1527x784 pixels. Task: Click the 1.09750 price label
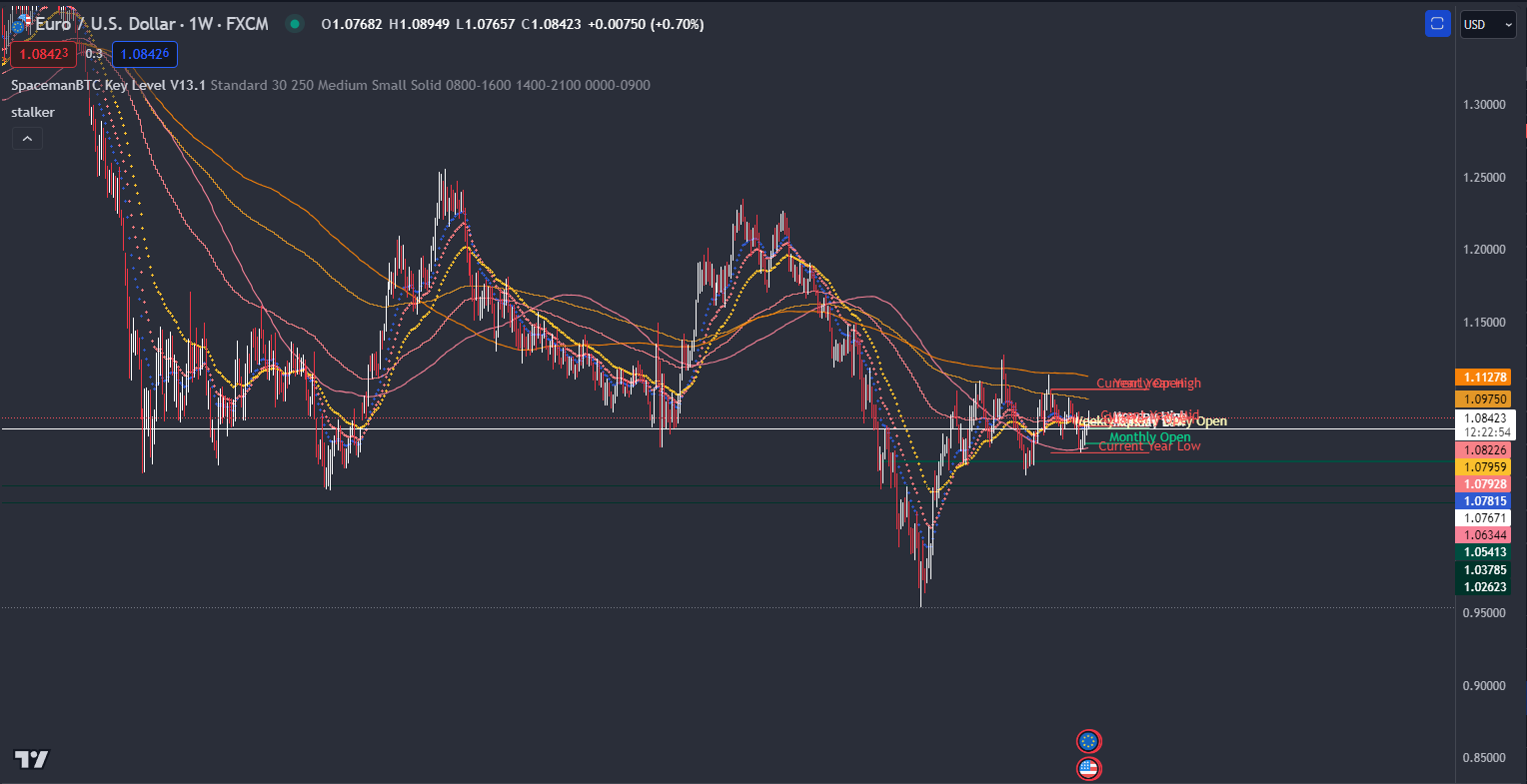coord(1485,399)
